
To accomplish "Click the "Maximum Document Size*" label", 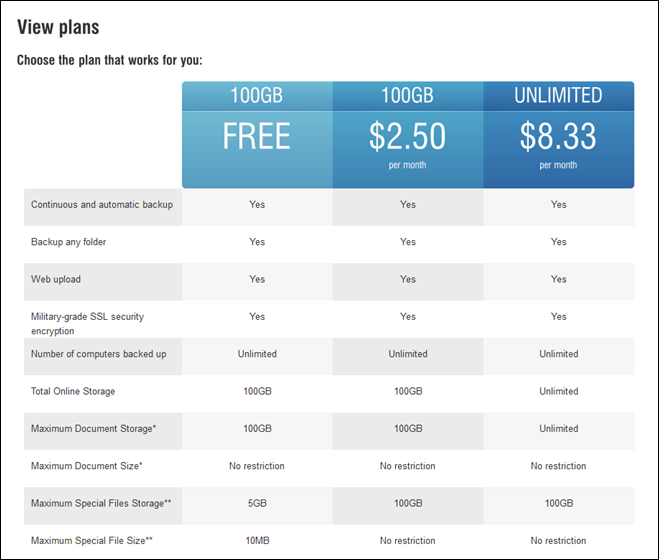I will click(84, 466).
